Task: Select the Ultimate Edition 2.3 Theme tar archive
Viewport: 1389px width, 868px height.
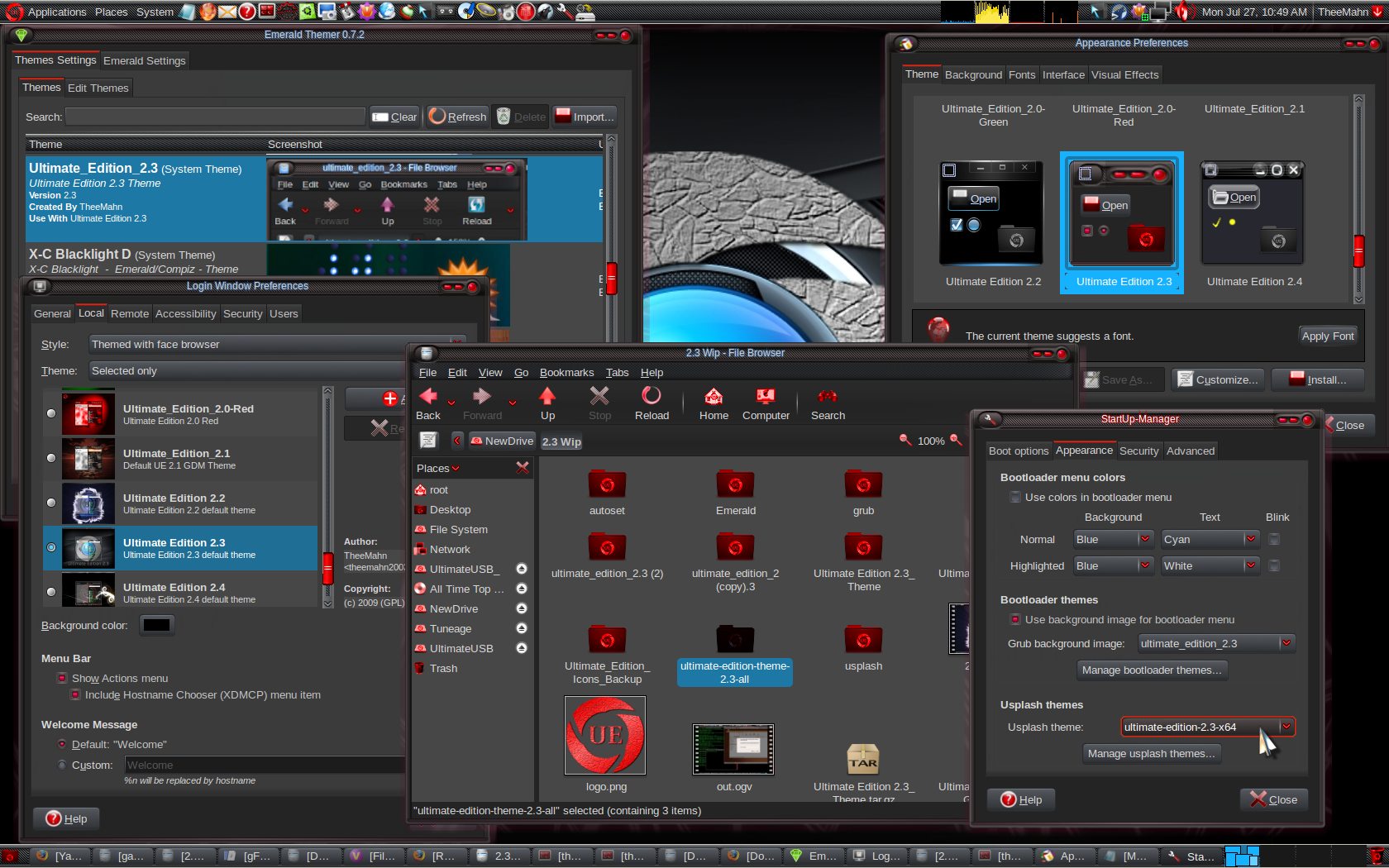Action: (x=863, y=758)
